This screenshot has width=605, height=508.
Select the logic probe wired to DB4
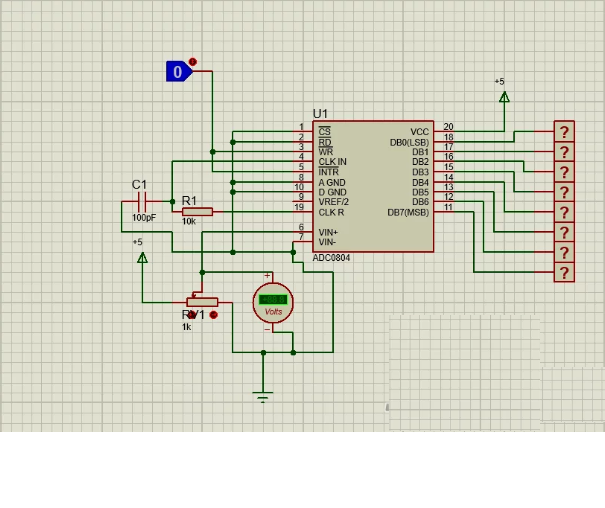pos(564,212)
